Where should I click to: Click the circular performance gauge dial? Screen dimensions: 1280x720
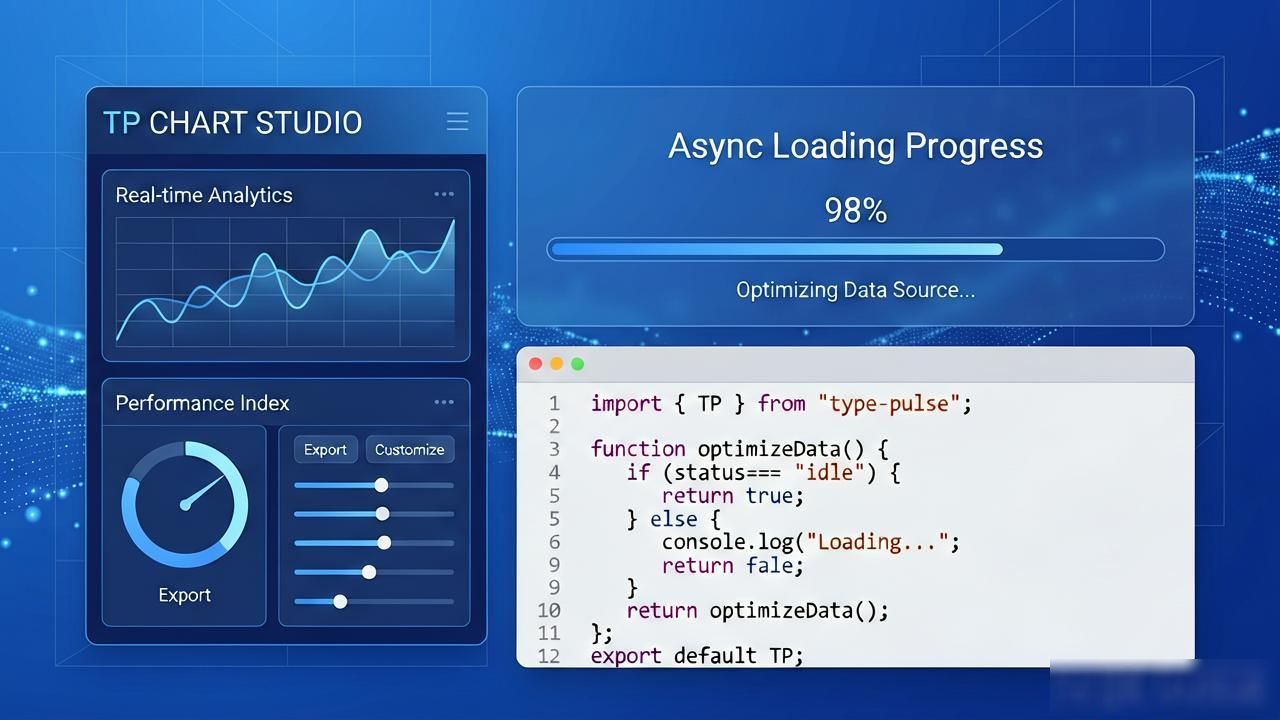(185, 505)
